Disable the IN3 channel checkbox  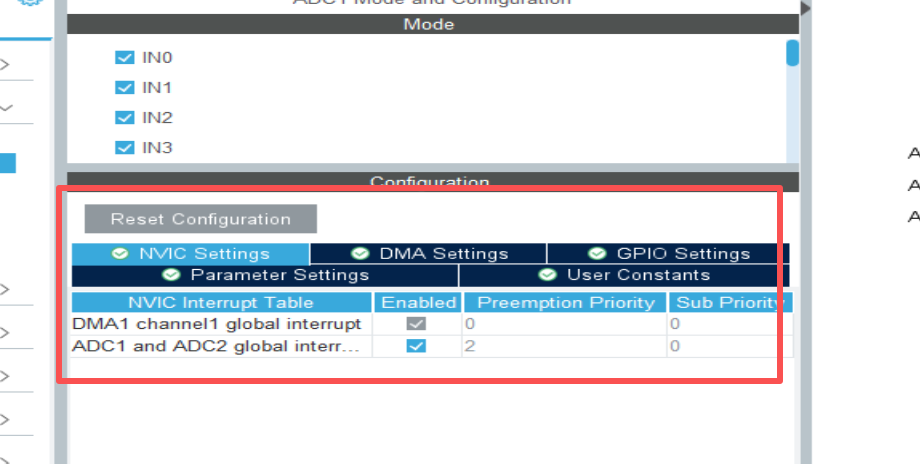pyautogui.click(x=125, y=148)
